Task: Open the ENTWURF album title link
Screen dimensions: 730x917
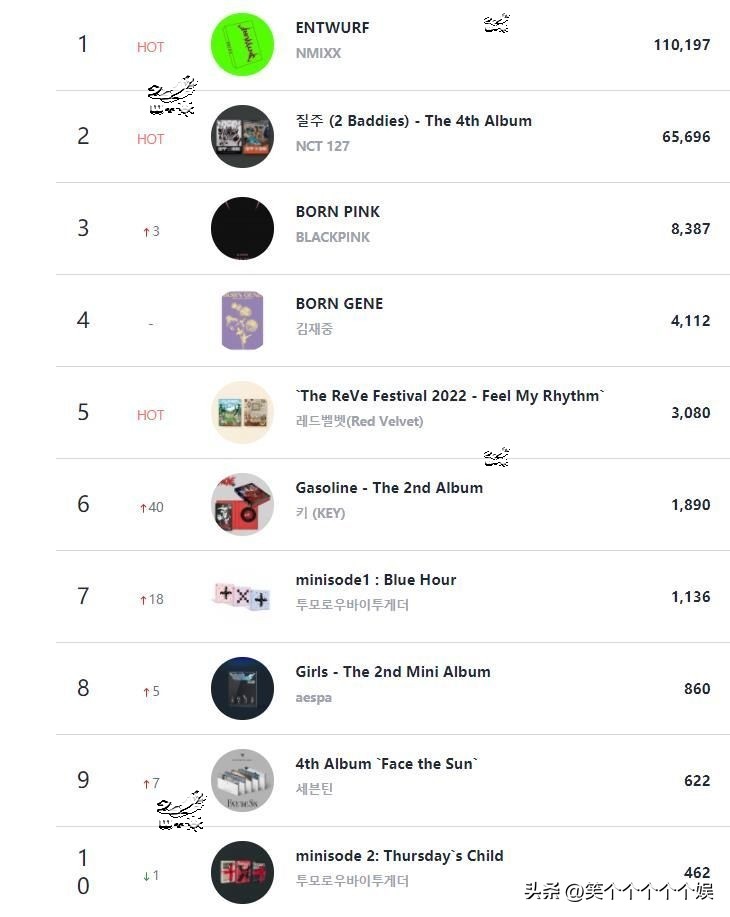Action: [x=332, y=28]
